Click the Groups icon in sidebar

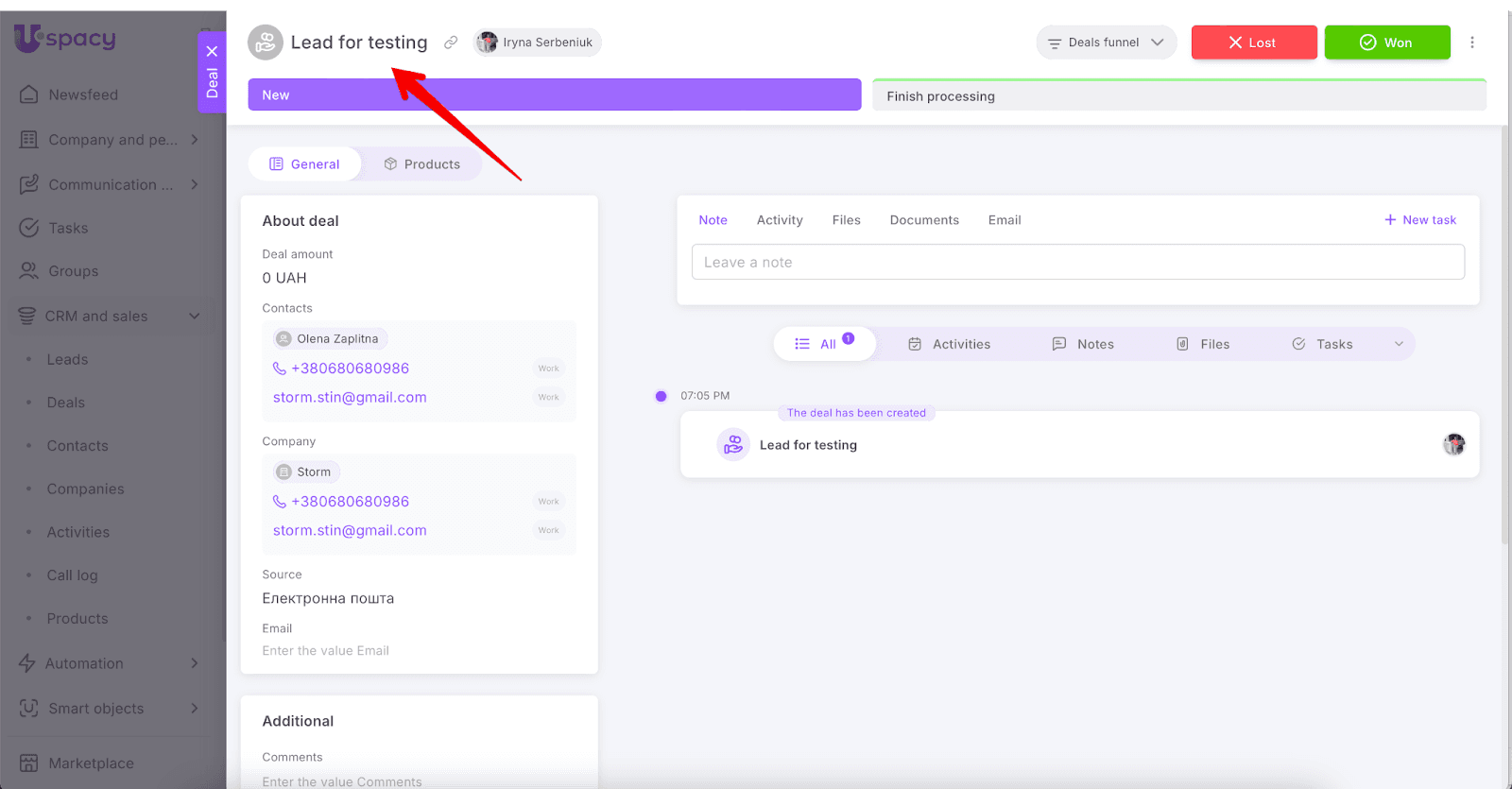coord(29,271)
